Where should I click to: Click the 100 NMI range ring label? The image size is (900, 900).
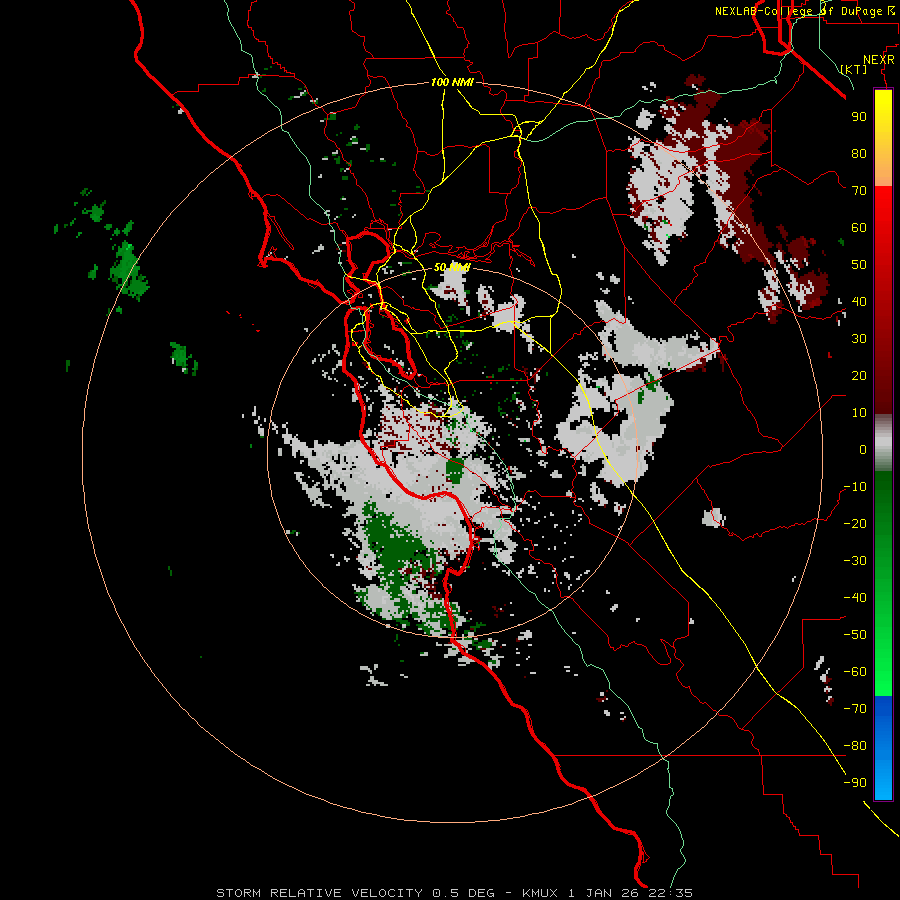pos(452,82)
